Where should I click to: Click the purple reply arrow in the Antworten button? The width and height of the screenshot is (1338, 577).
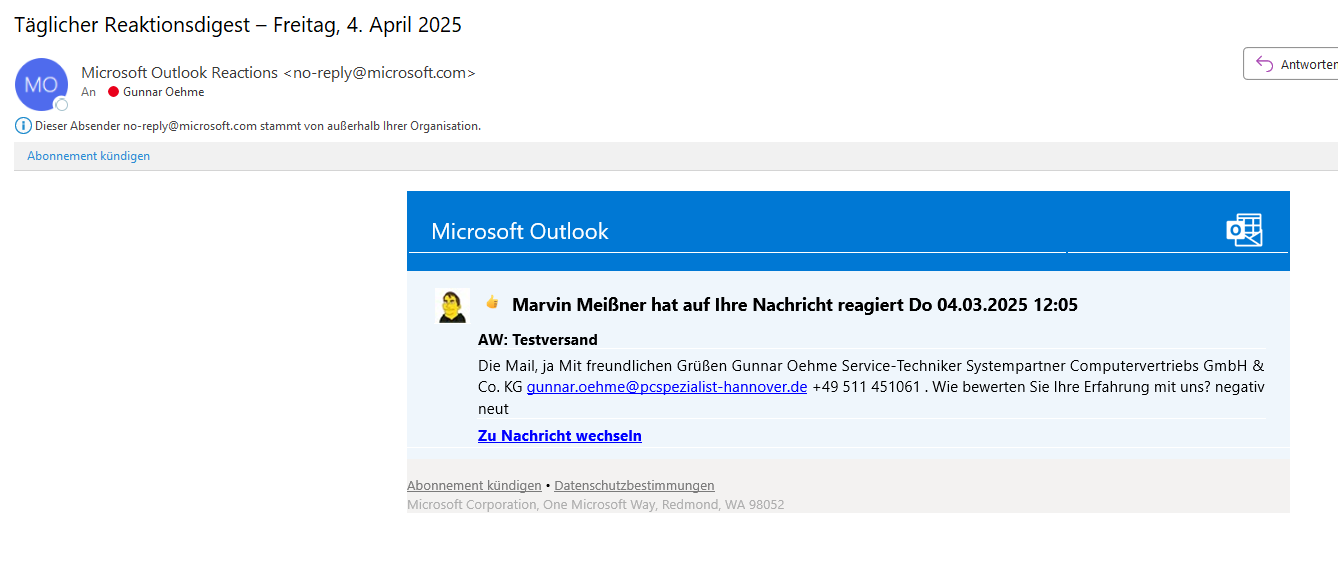coord(1265,63)
